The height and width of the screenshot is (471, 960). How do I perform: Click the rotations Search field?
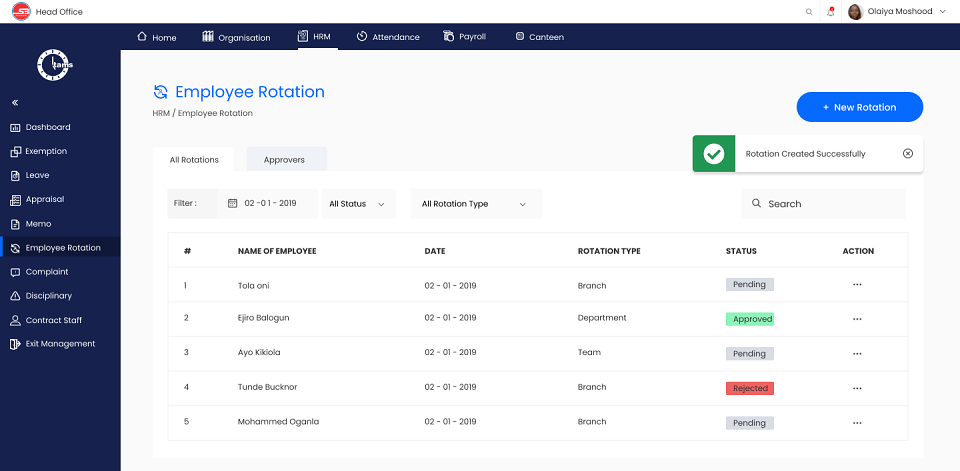pos(823,204)
